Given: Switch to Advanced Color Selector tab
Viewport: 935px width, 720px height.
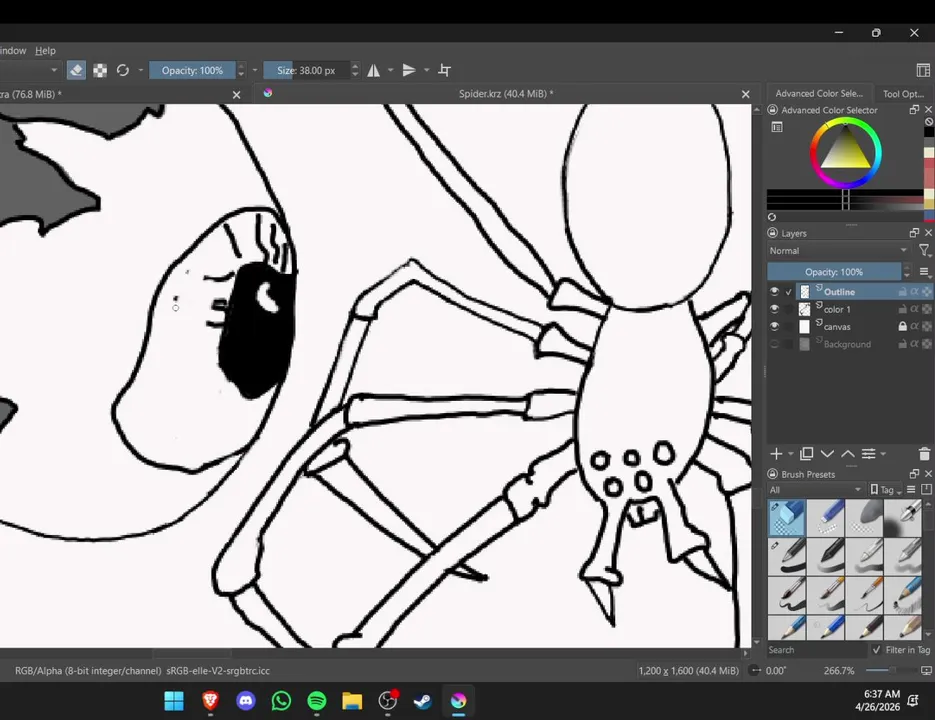Looking at the screenshot, I should click(x=819, y=94).
